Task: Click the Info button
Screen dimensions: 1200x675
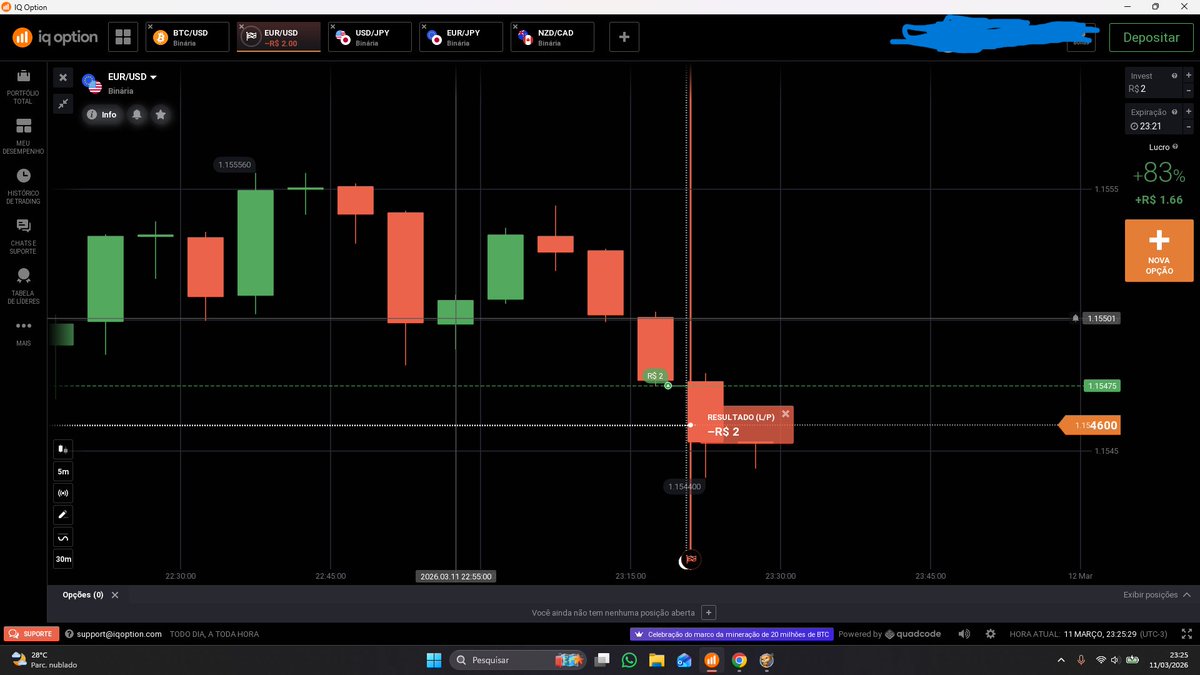Action: click(x=101, y=114)
